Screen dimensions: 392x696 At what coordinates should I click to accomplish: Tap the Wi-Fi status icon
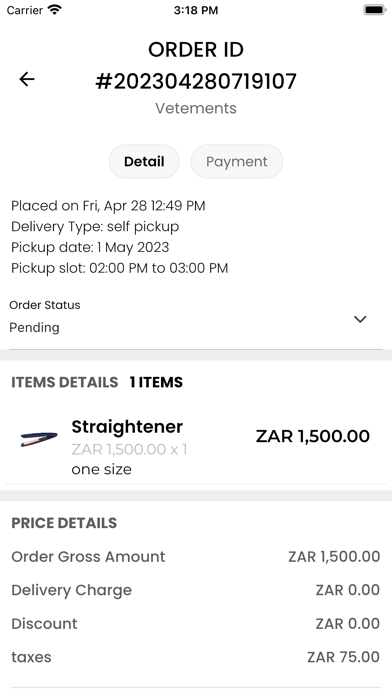pos(55,10)
